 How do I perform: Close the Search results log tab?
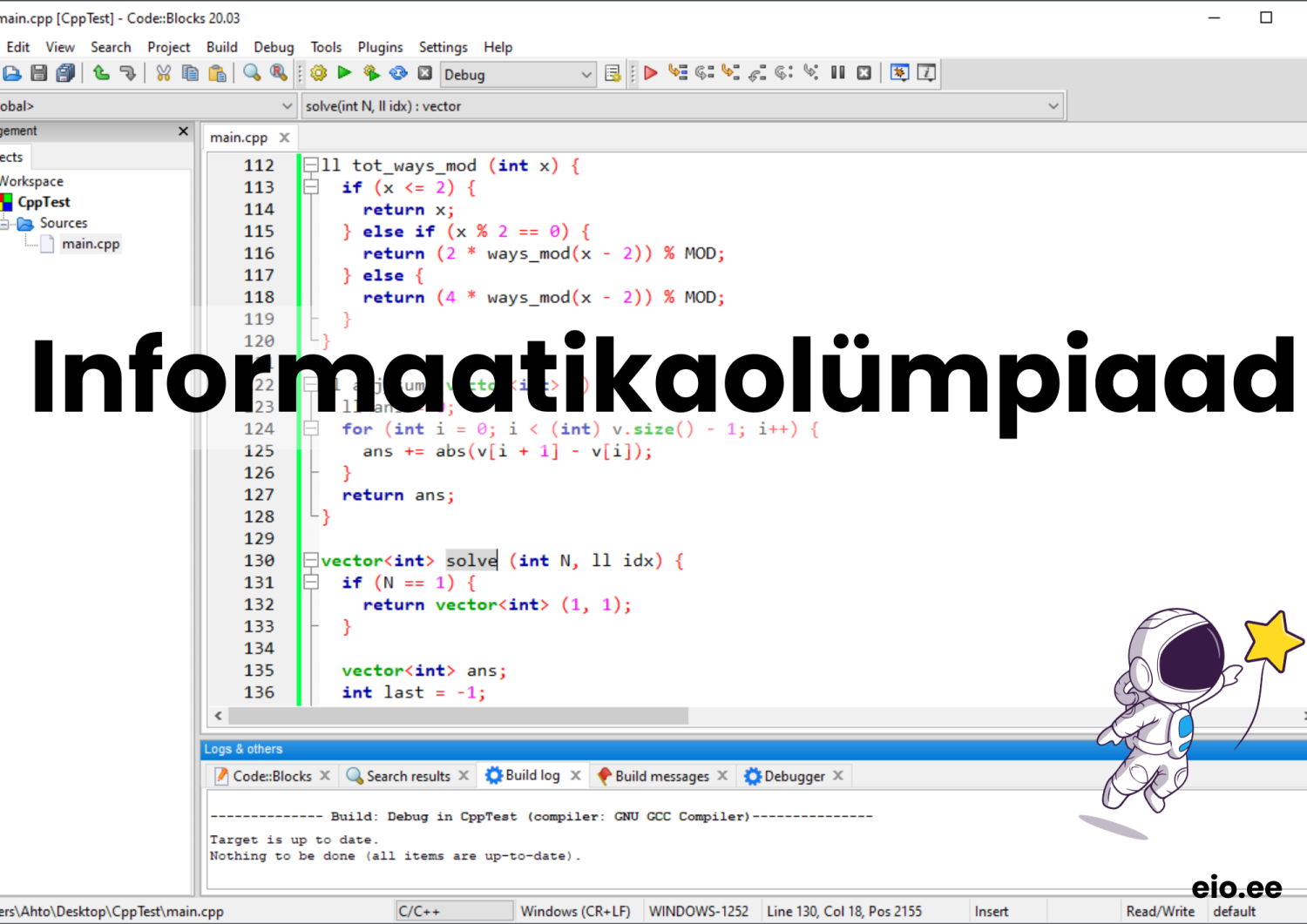click(x=464, y=775)
